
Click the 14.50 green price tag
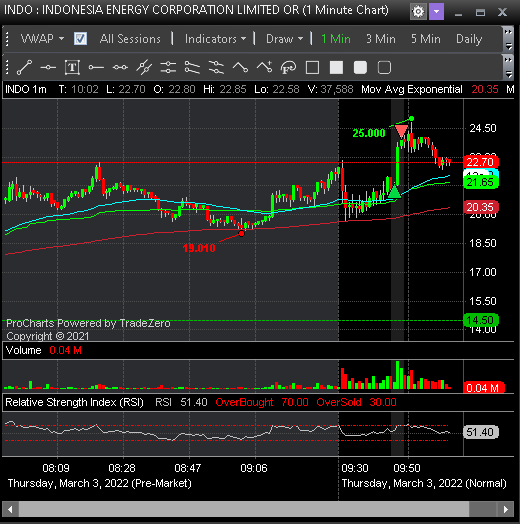tap(481, 320)
